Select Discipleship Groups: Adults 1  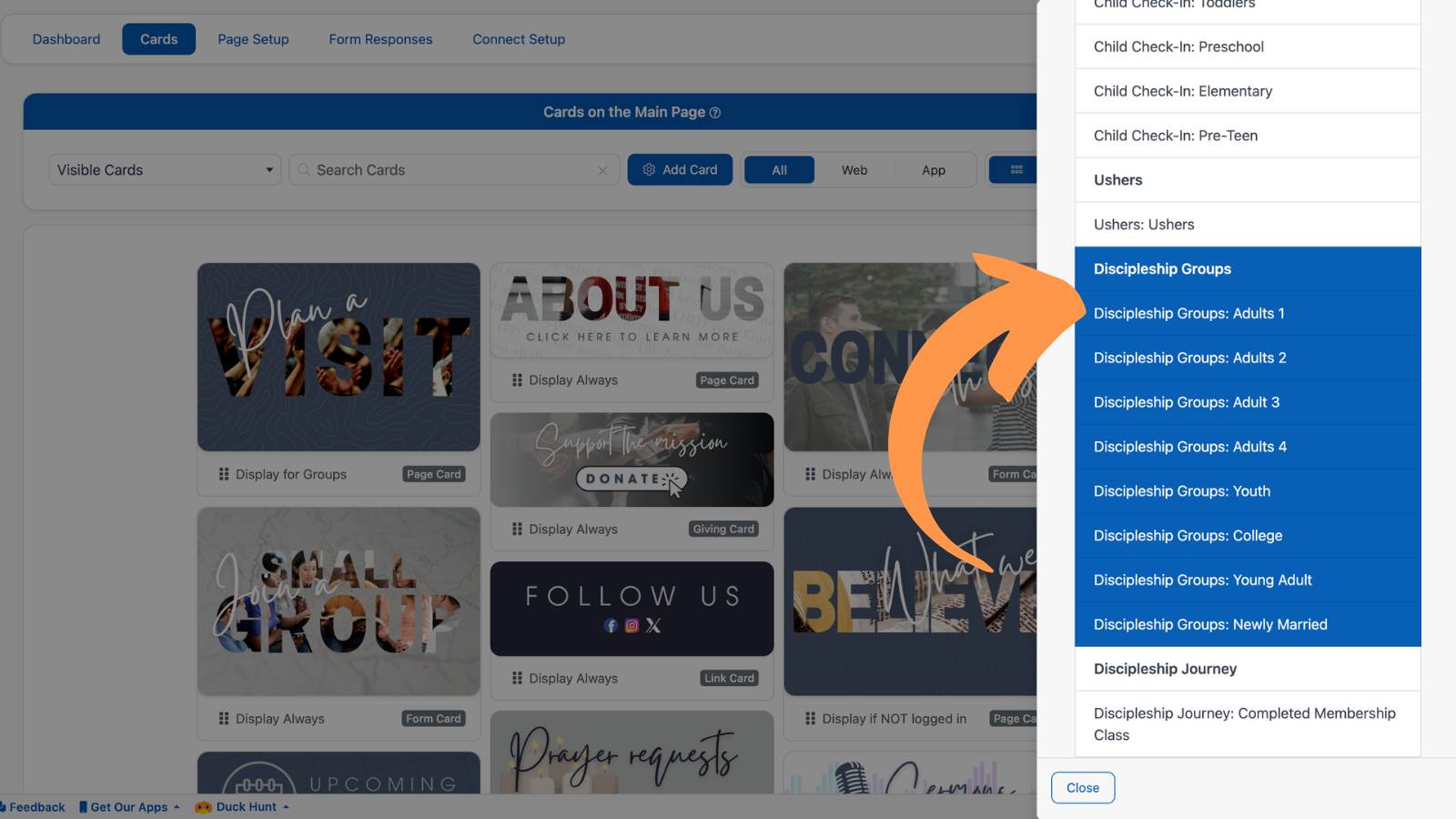[x=1248, y=314]
